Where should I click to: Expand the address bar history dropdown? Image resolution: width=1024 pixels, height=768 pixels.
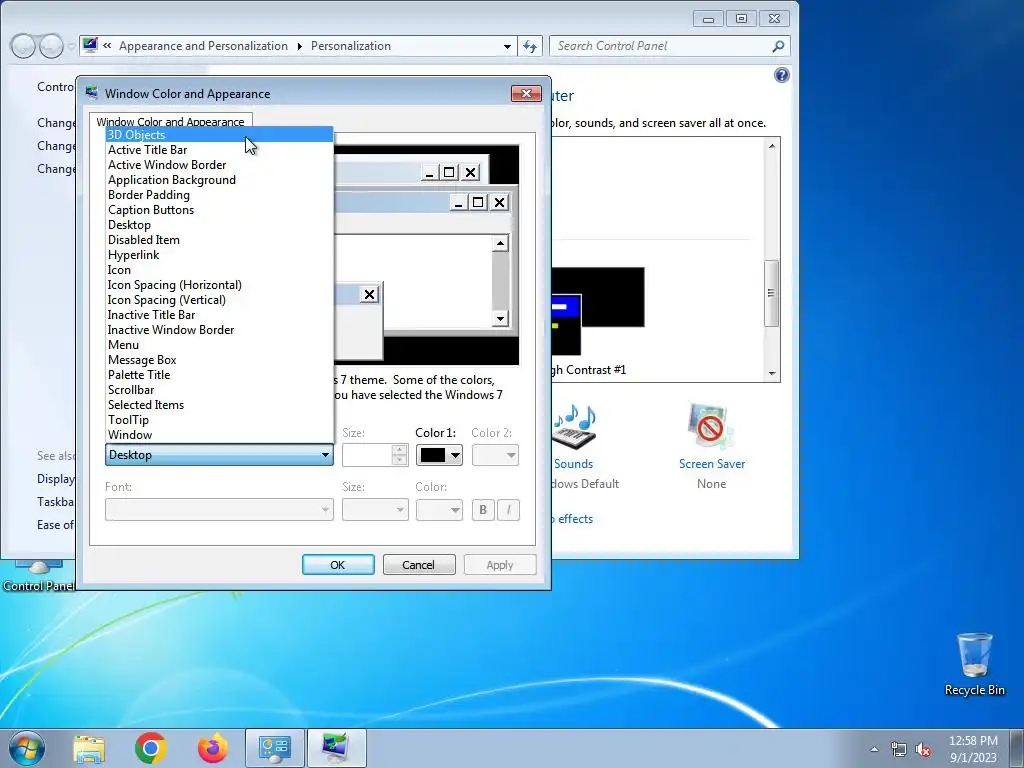[507, 46]
